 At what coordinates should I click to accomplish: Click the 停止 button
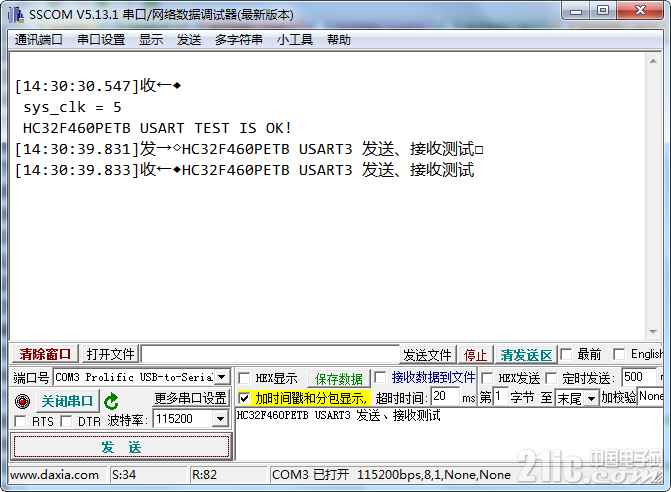coord(475,355)
